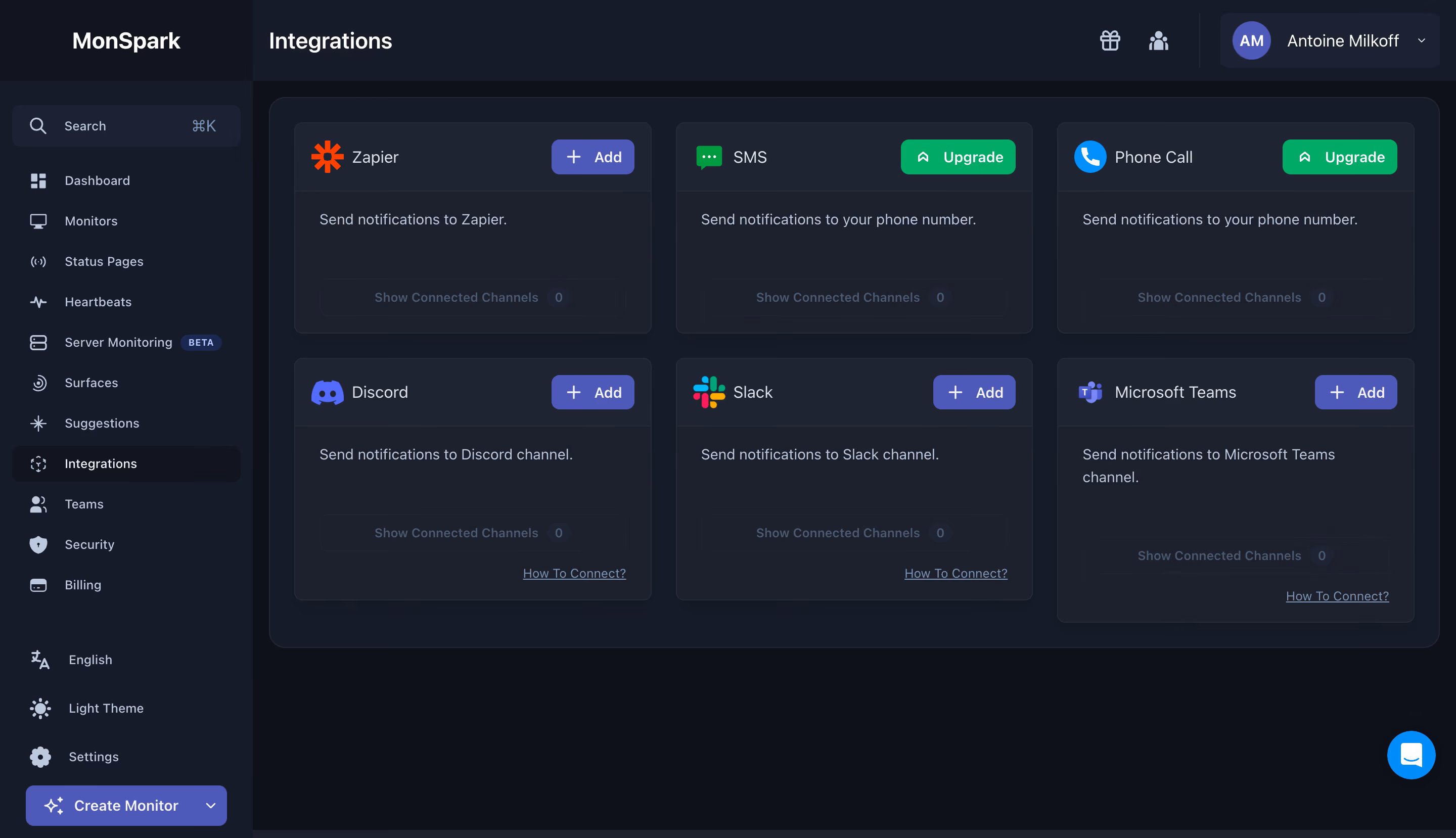Expand Show Connected Channels under Discord
This screenshot has width=1456, height=838.
coord(472,533)
